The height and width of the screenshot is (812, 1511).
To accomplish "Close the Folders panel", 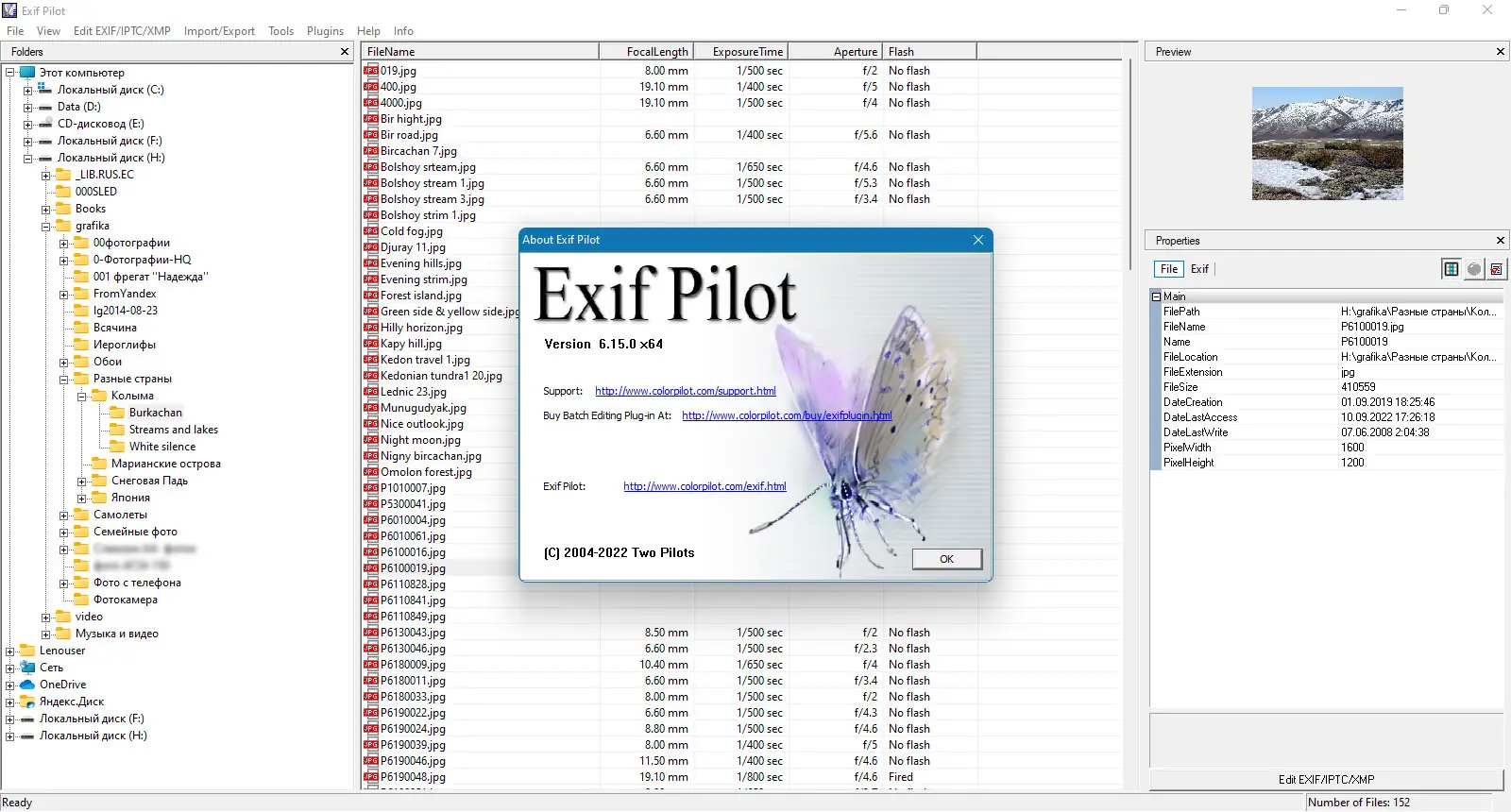I will [345, 52].
